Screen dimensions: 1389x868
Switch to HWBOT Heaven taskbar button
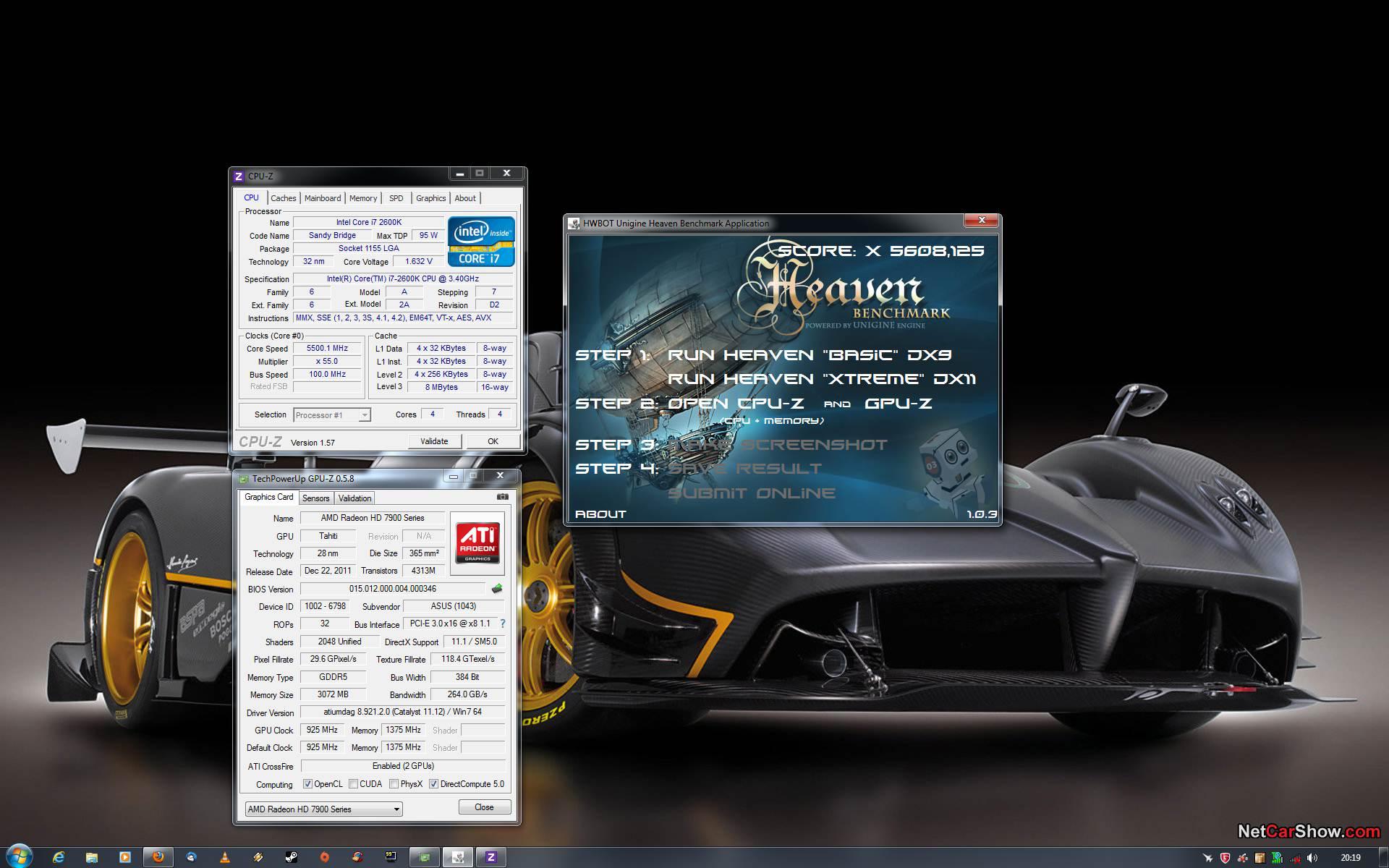coord(458,857)
